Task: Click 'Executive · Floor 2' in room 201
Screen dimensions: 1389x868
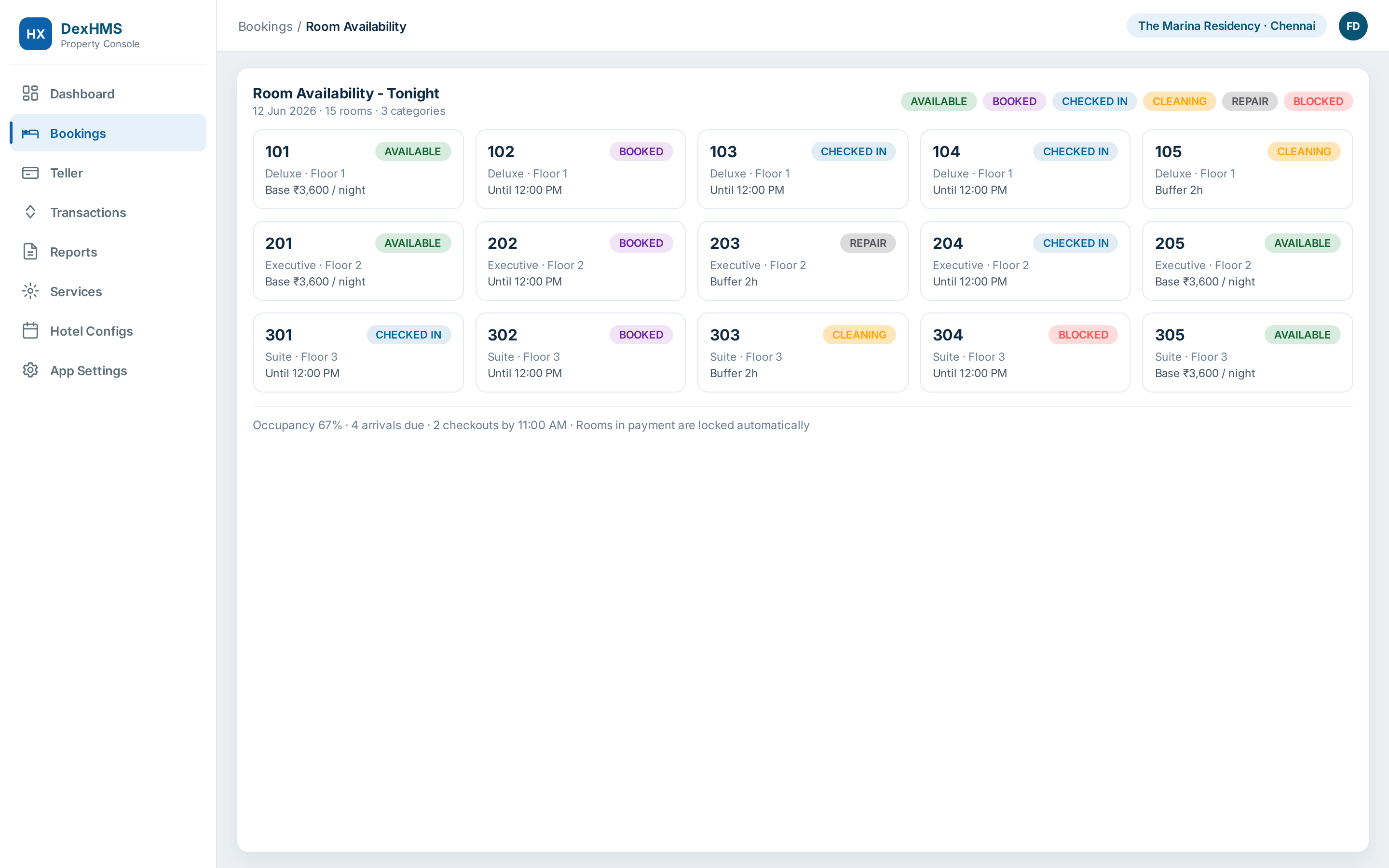Action: 313,265
